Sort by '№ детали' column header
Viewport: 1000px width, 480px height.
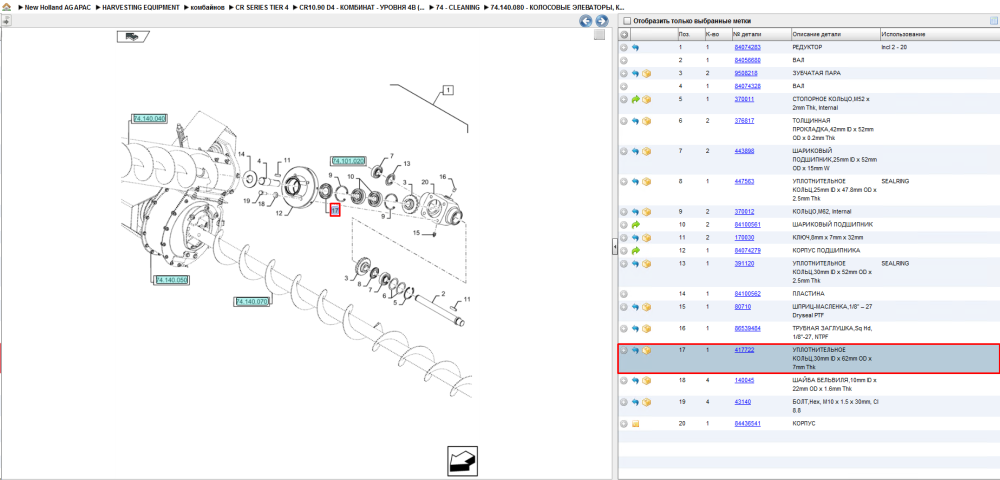tap(760, 34)
